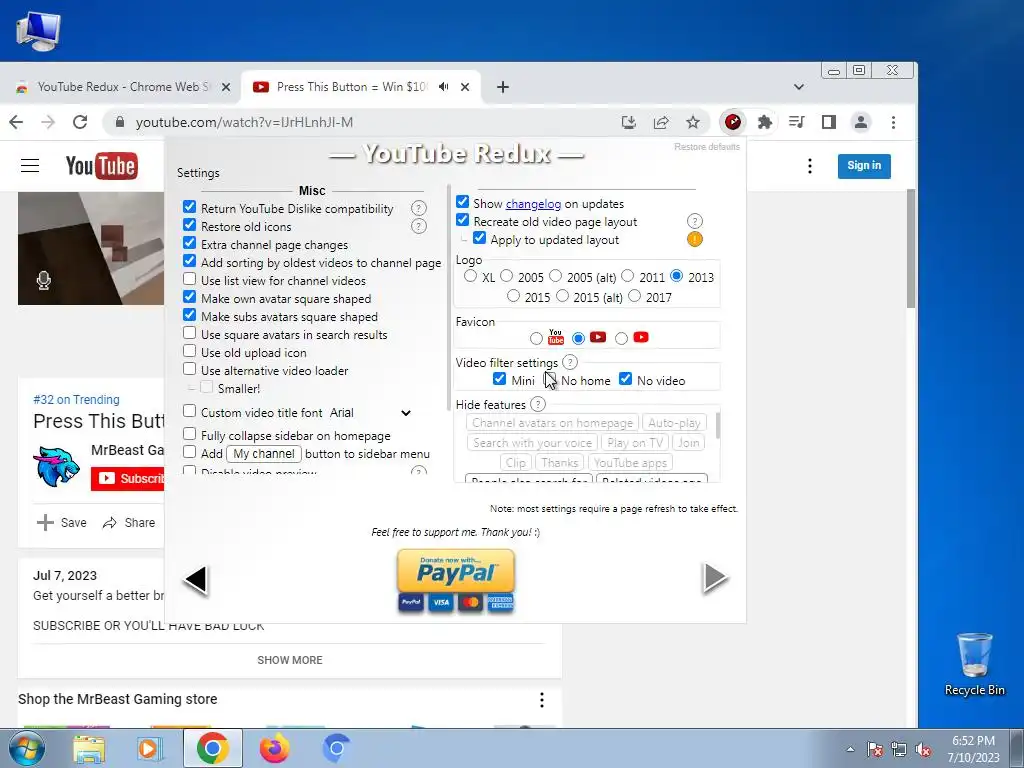1024x768 pixels.
Task: Enable Use list view for channel videos
Action: coord(189,279)
